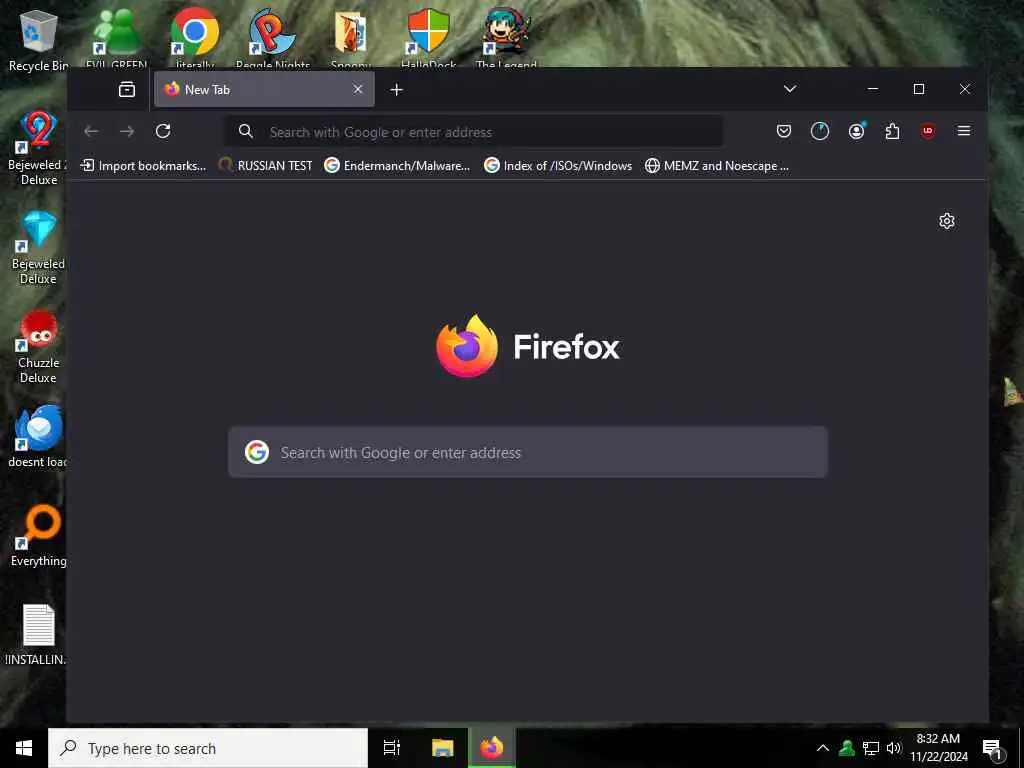
Task: Select the blue gem Bejeweled Deluxe shortcut
Action: 38,248
